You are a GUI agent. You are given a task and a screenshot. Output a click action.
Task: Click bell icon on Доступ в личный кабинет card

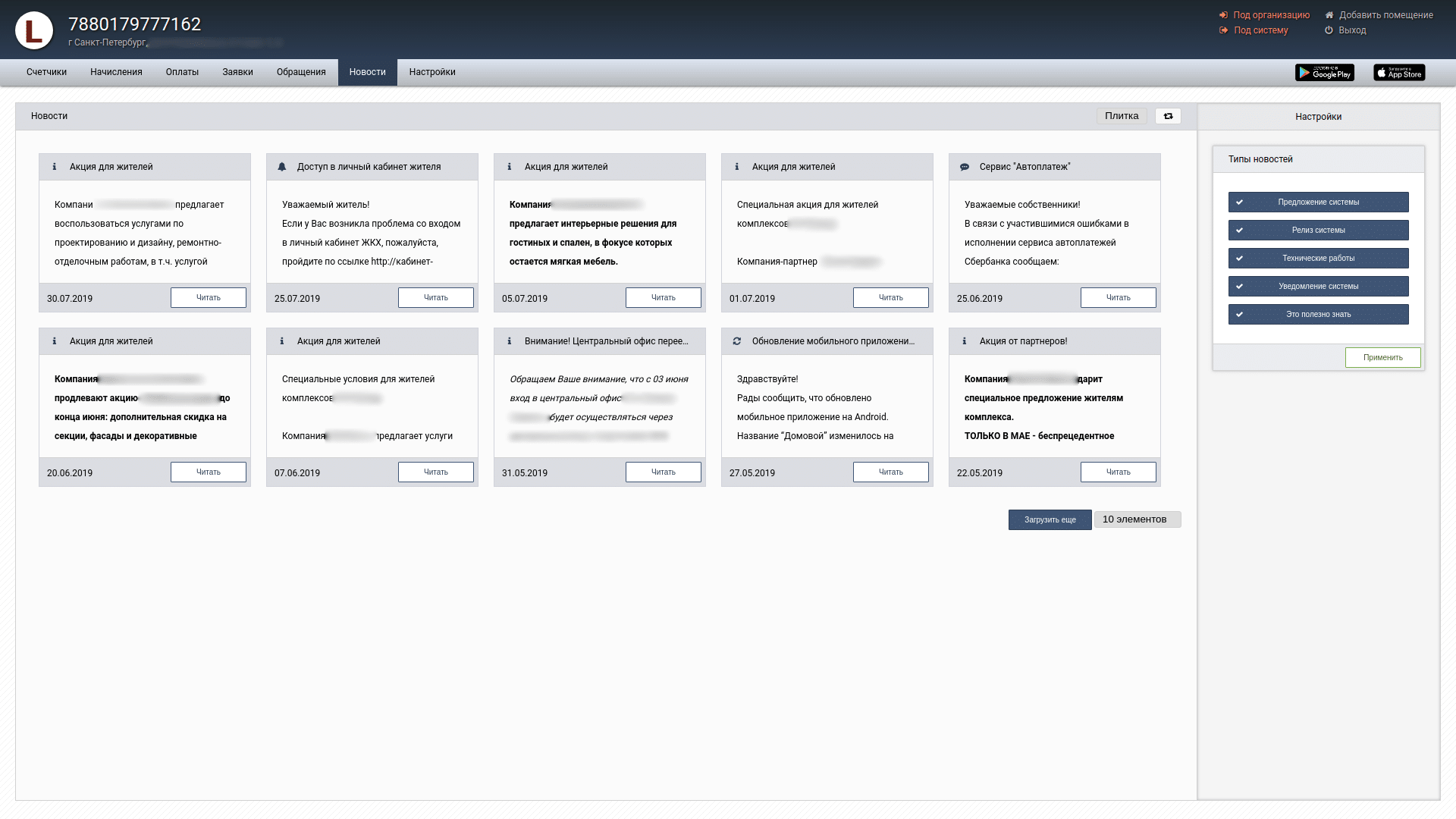click(x=282, y=167)
